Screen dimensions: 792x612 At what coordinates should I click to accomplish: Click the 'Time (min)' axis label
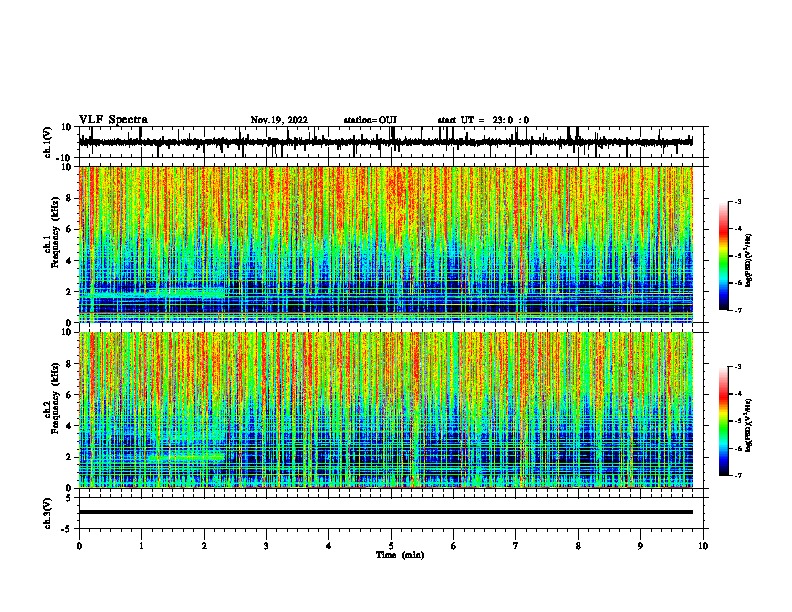pyautogui.click(x=400, y=555)
